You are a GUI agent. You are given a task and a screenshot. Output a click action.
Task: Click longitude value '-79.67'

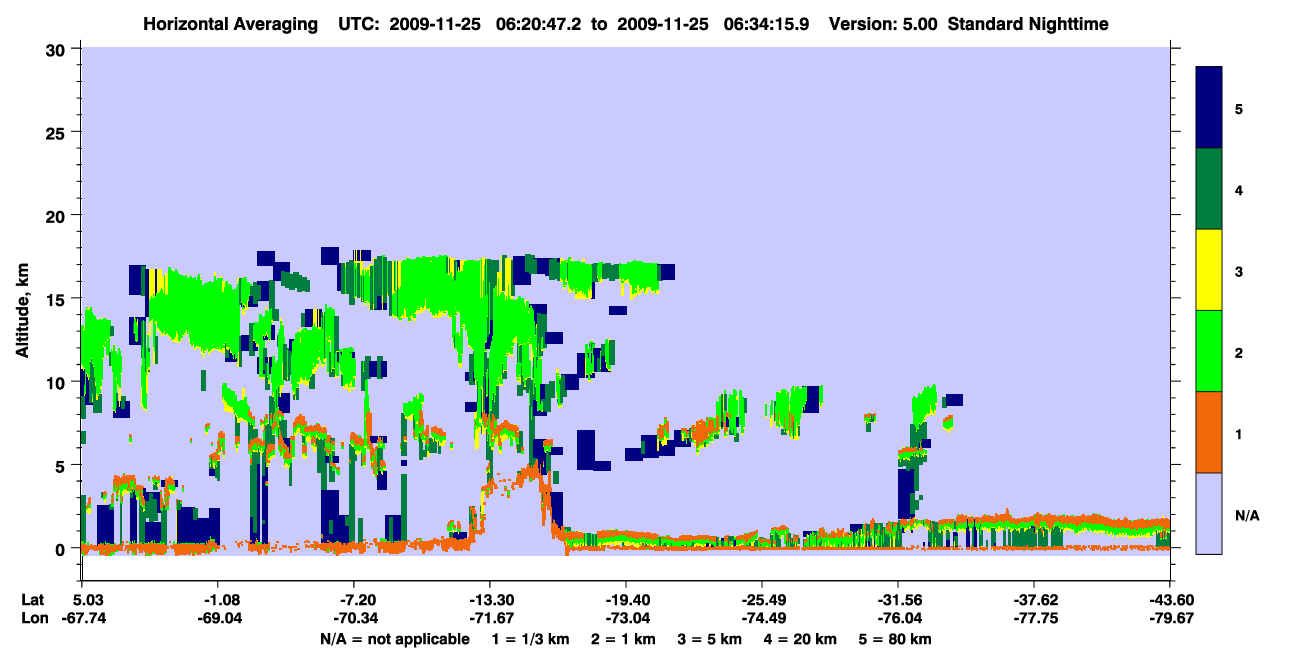(1170, 618)
